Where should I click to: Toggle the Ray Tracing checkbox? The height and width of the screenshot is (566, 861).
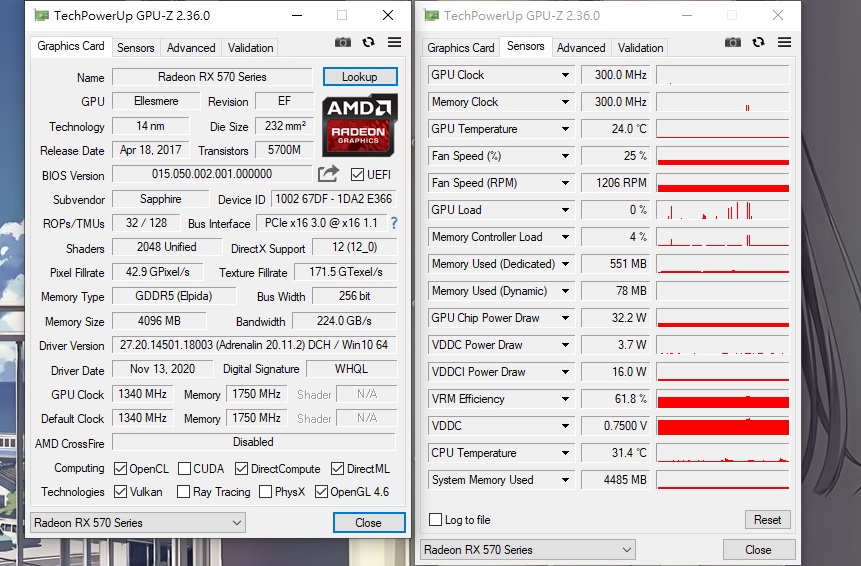(x=183, y=491)
